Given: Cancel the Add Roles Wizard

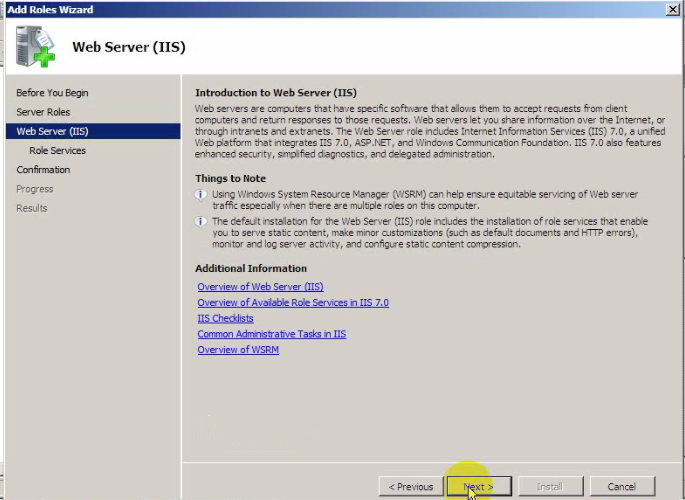Looking at the screenshot, I should (622, 486).
